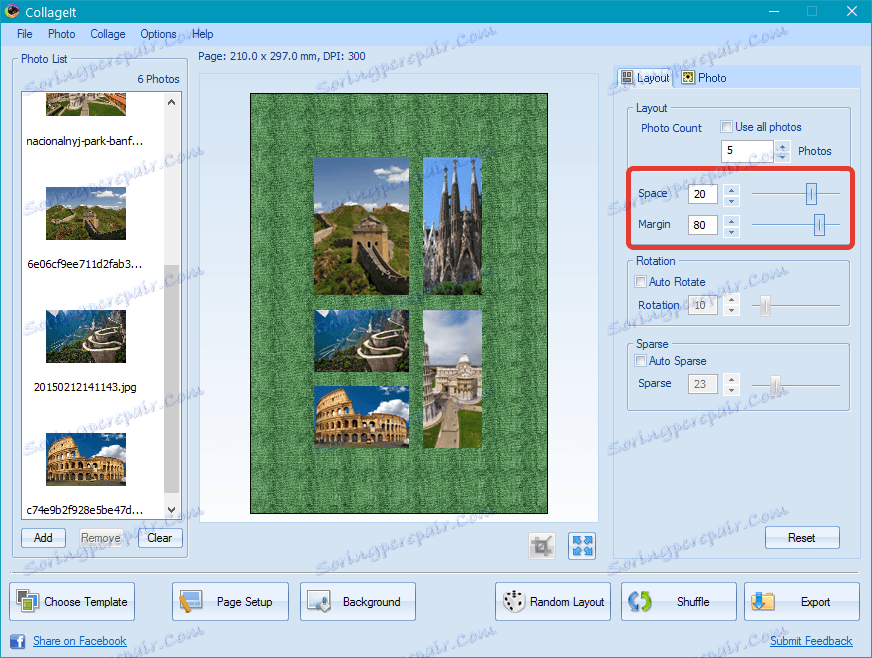
Task: Click the Sagrada Familia photo in collage
Action: [452, 226]
